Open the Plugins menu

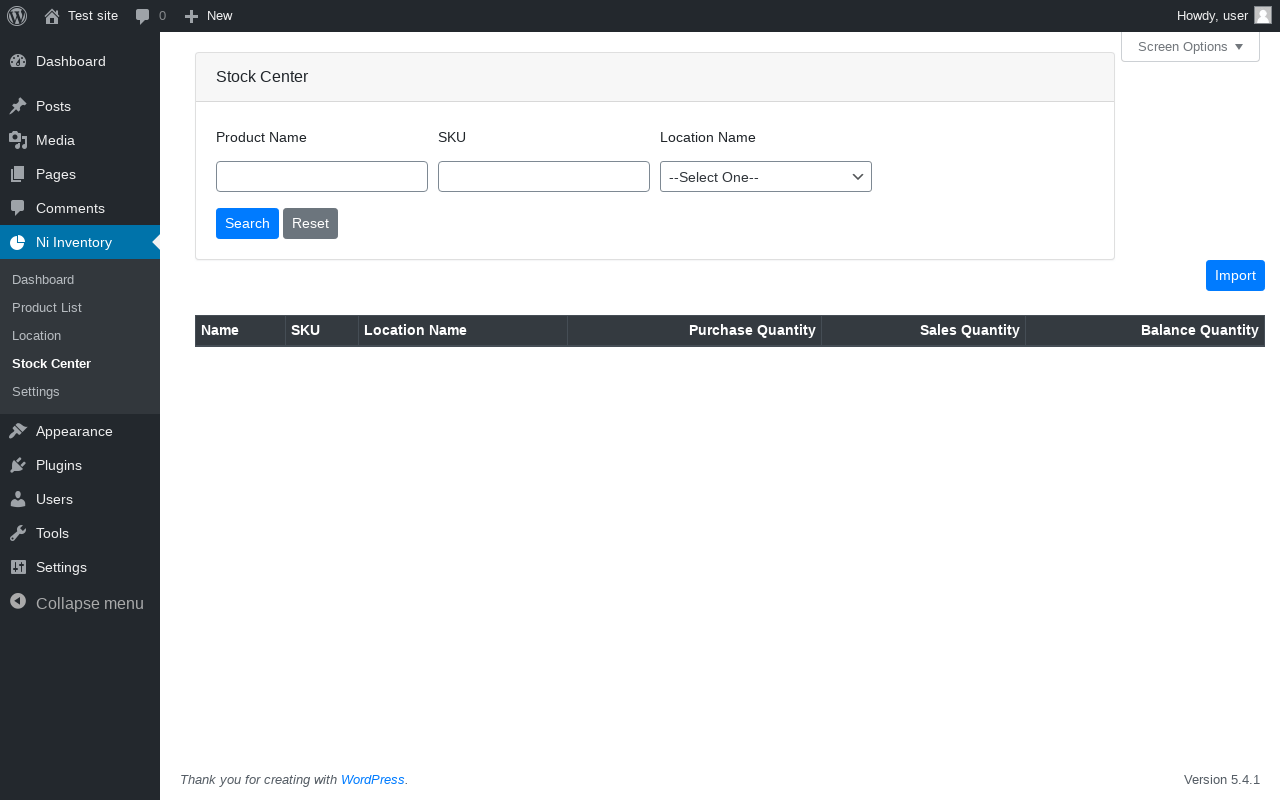coord(80,465)
